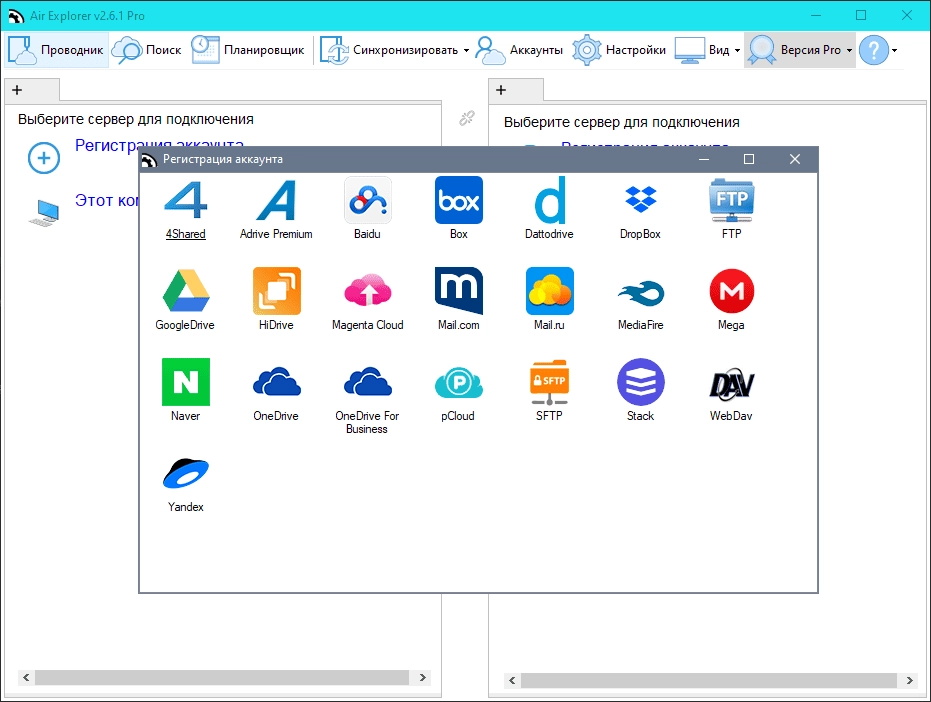Viewport: 931px width, 702px height.
Task: Open the Планировщик scheduler
Action: pos(248,50)
